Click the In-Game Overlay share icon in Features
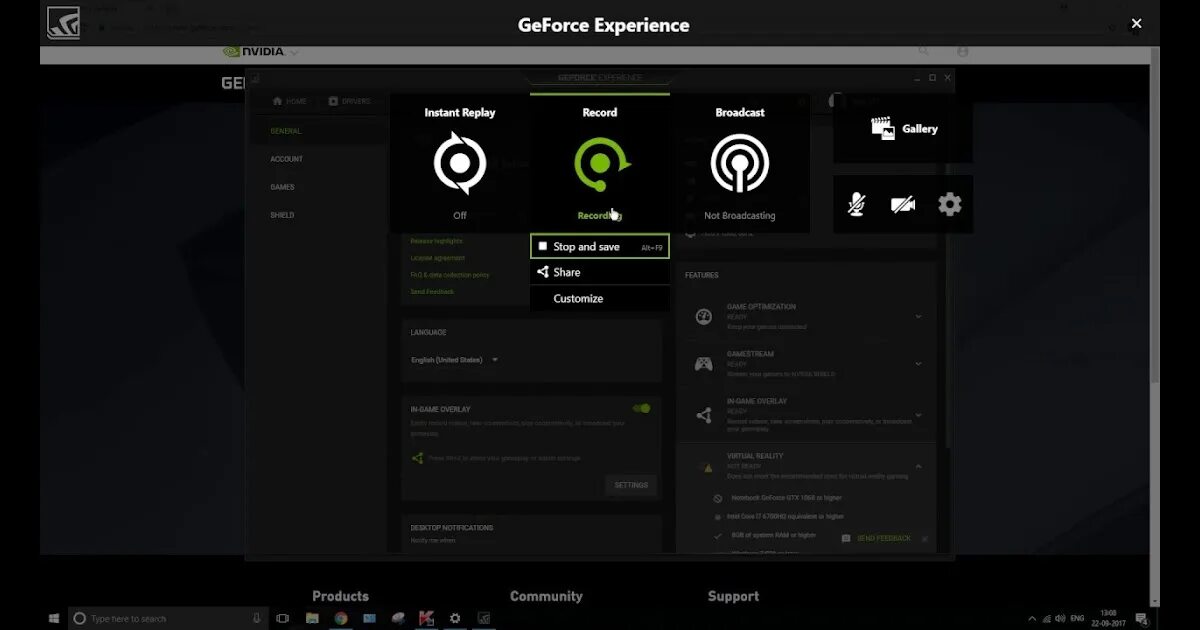The width and height of the screenshot is (1200, 630). click(x=704, y=414)
